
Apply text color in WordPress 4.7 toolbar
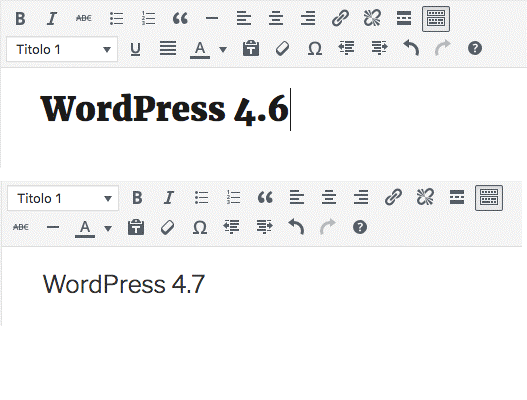point(85,229)
